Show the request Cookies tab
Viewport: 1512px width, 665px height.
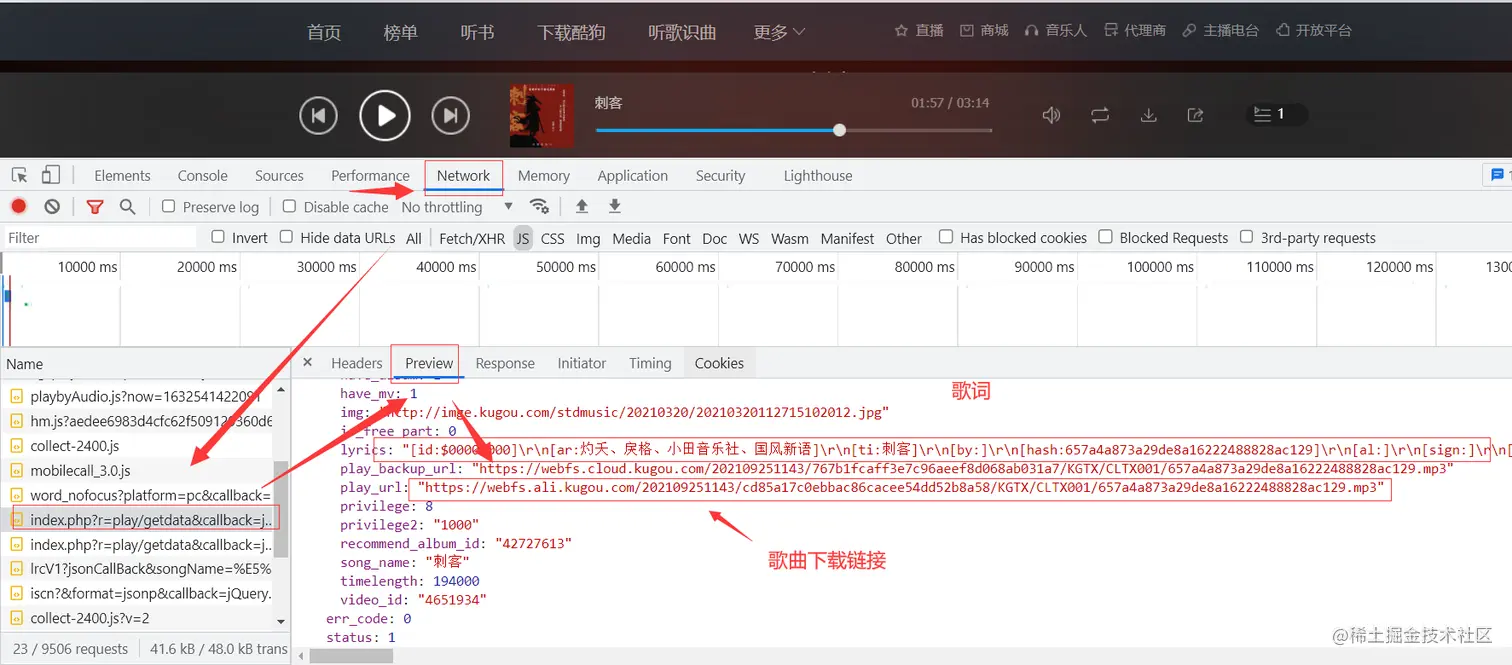(x=719, y=363)
